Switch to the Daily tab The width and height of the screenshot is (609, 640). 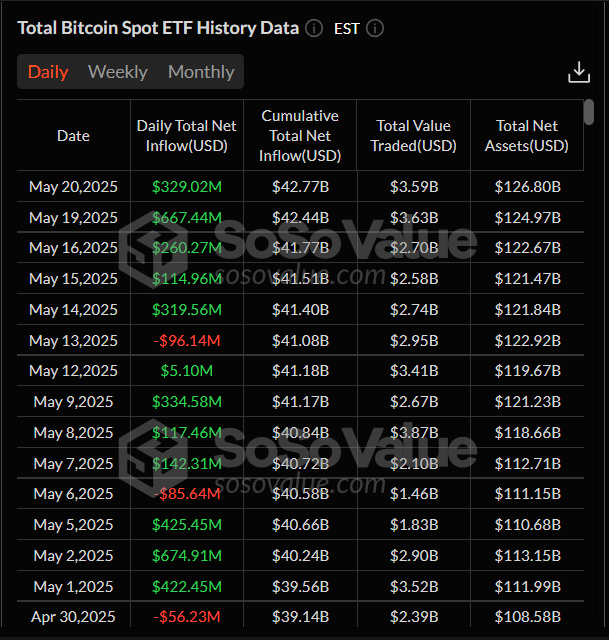coord(48,72)
